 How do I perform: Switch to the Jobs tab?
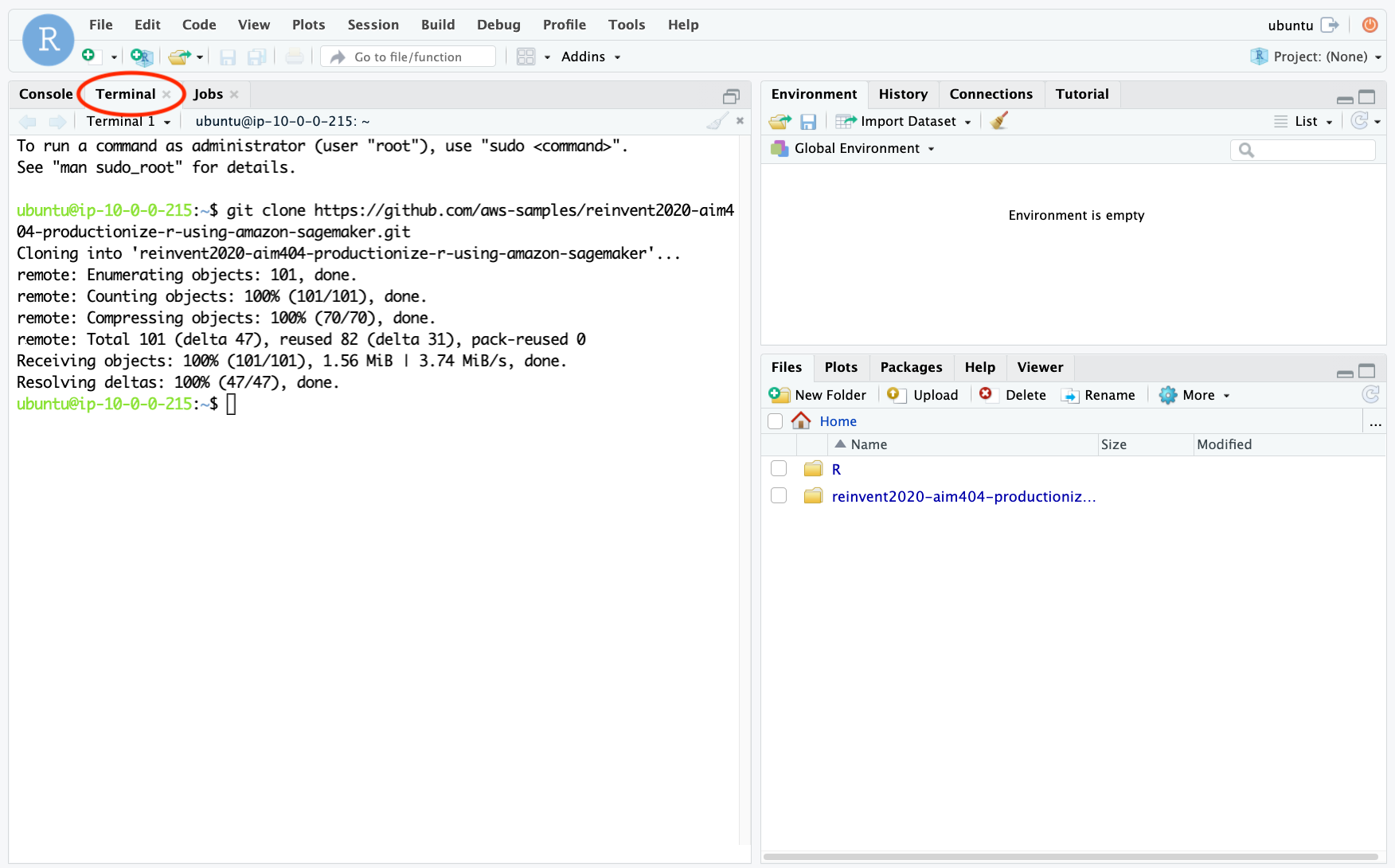(208, 94)
